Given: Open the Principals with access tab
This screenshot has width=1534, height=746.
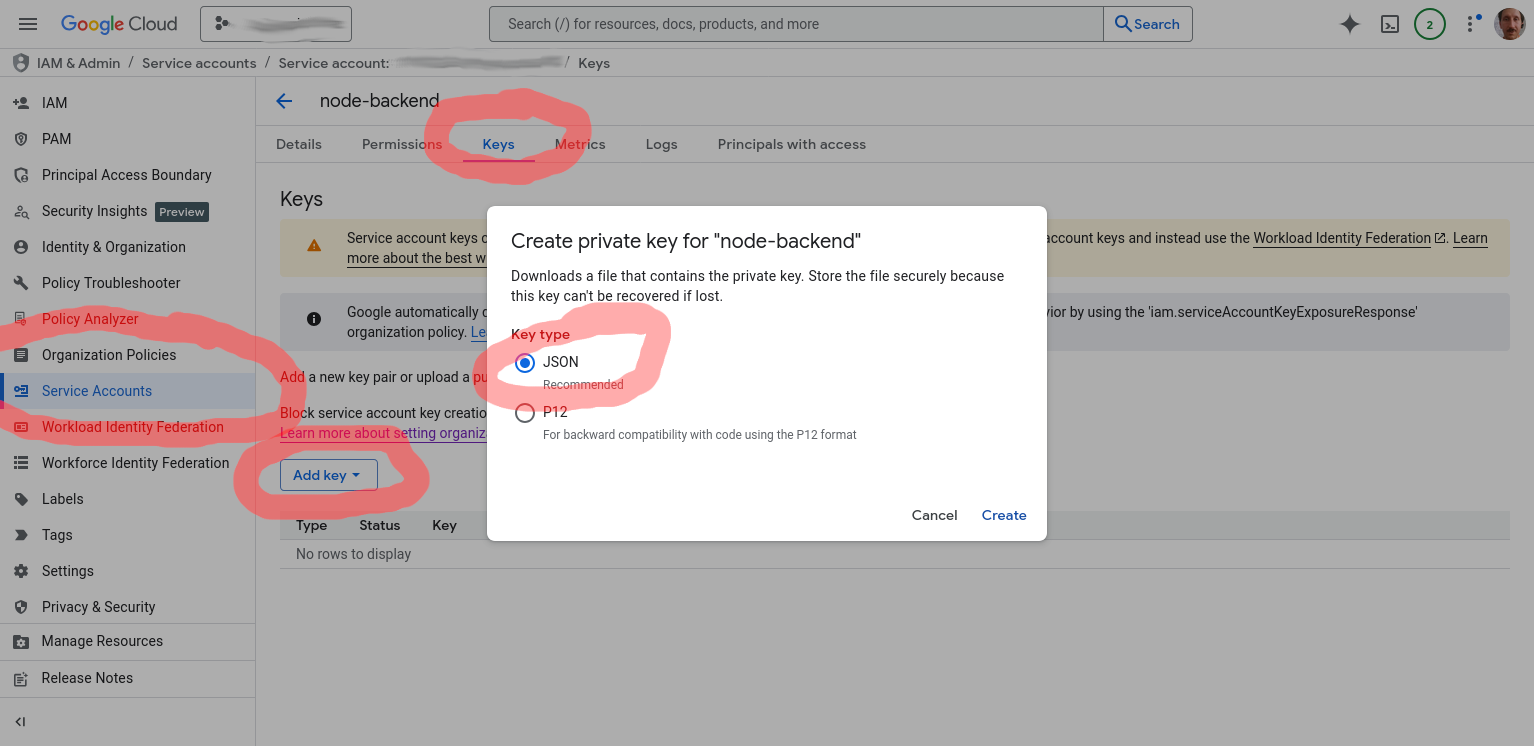Looking at the screenshot, I should click(791, 144).
